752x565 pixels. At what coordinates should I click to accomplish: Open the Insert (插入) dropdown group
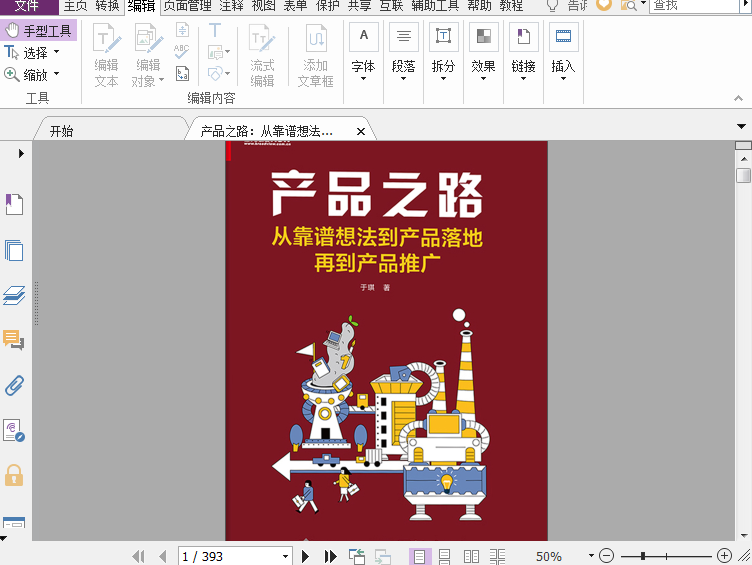pos(564,53)
